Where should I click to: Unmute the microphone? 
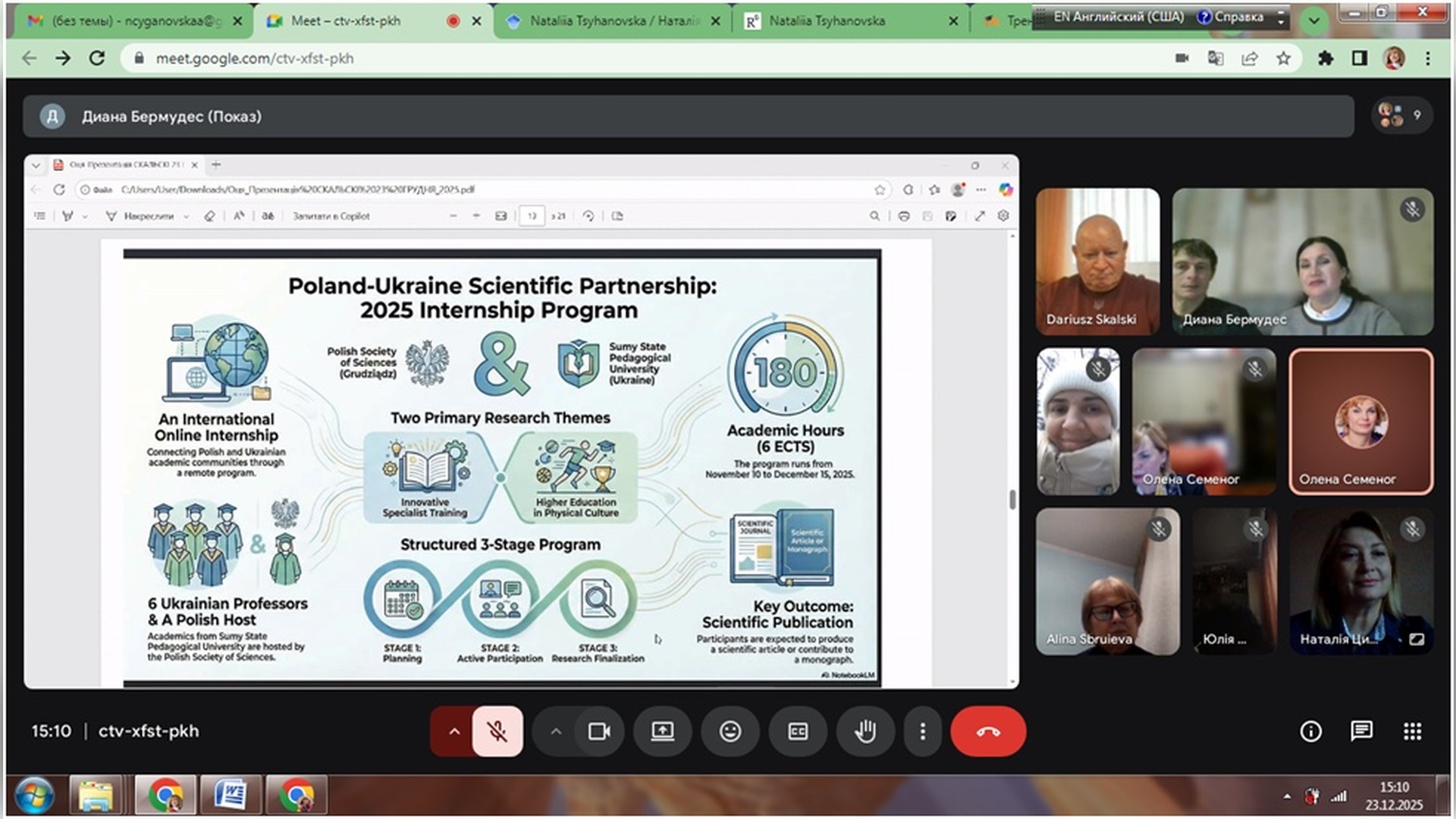point(497,731)
